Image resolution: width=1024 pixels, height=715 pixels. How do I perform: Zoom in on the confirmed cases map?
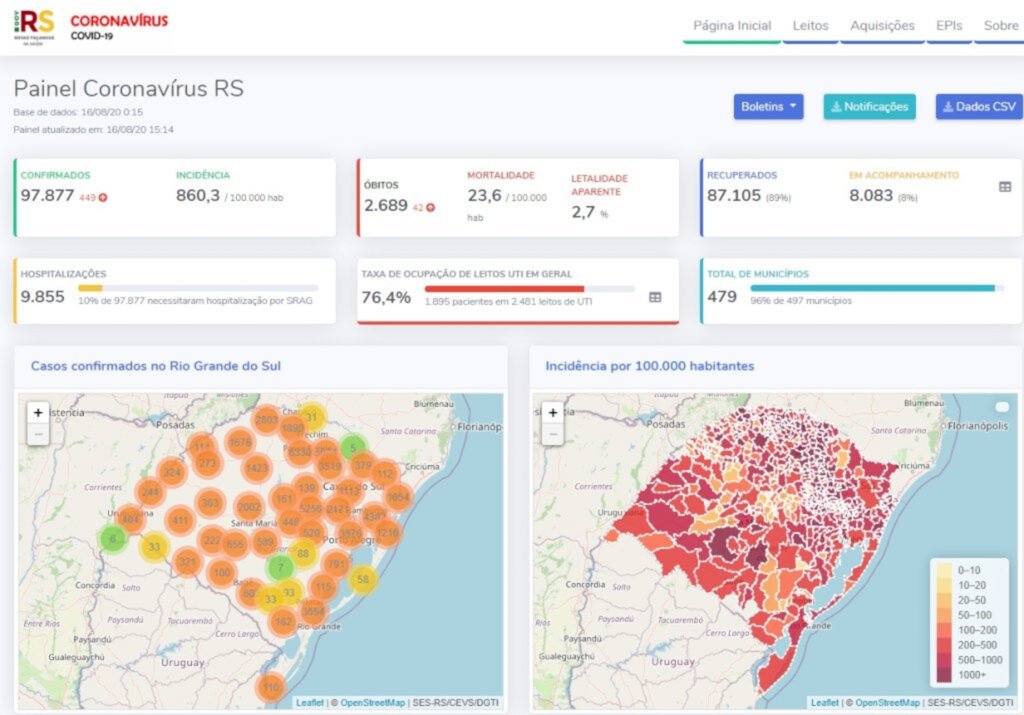[38, 412]
